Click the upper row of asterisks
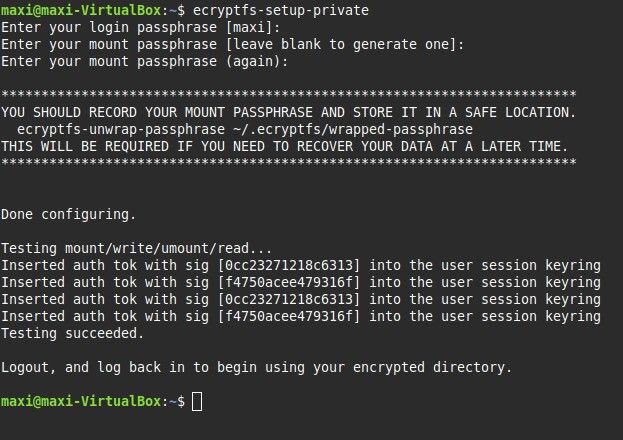The height and width of the screenshot is (440, 623). click(288, 95)
